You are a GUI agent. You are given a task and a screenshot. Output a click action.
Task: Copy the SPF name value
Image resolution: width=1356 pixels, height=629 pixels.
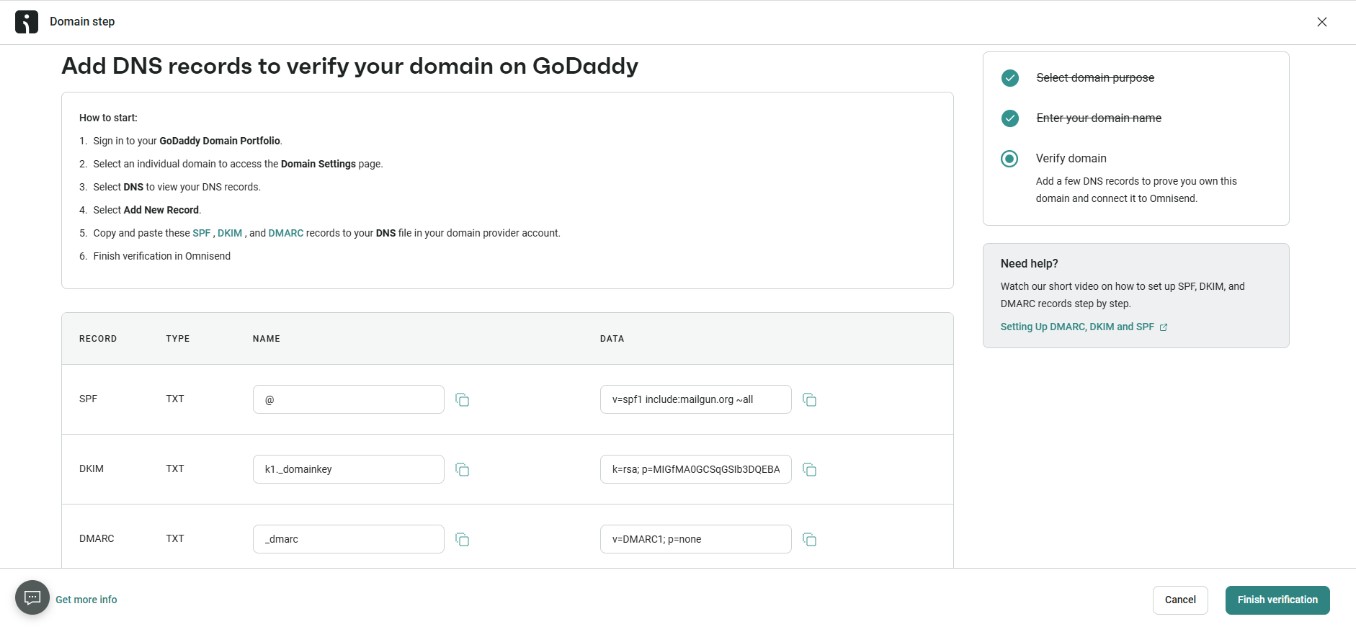[x=462, y=400]
